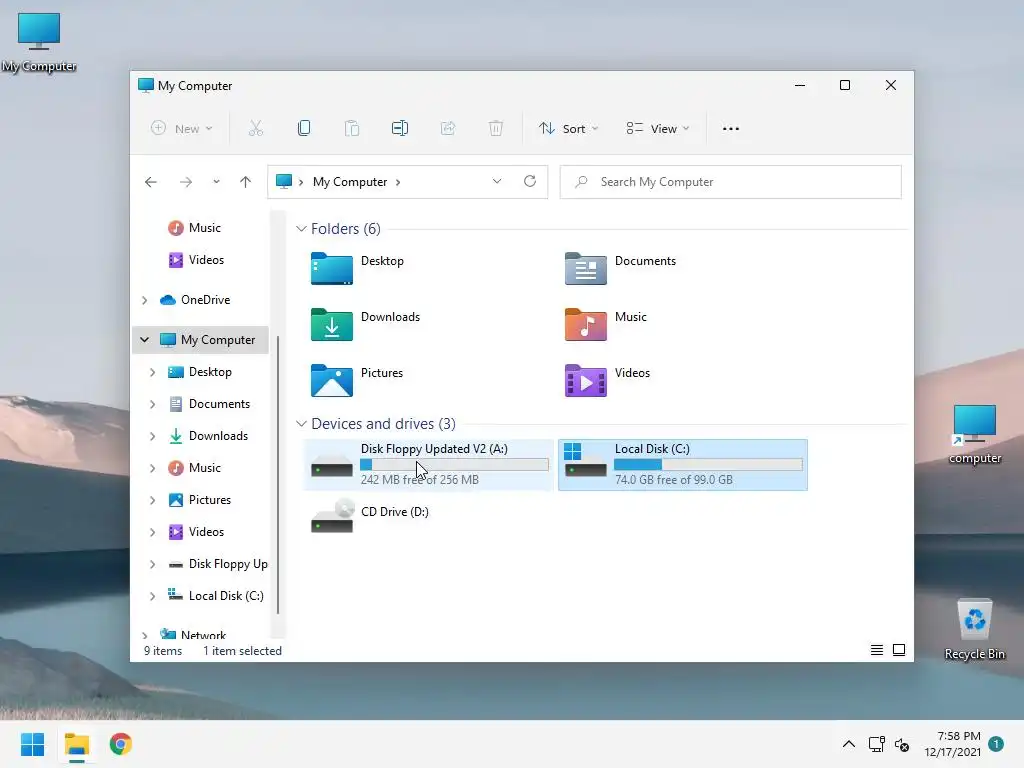This screenshot has width=1024, height=768.
Task: Collapse the Folders (6) group
Action: 301,229
